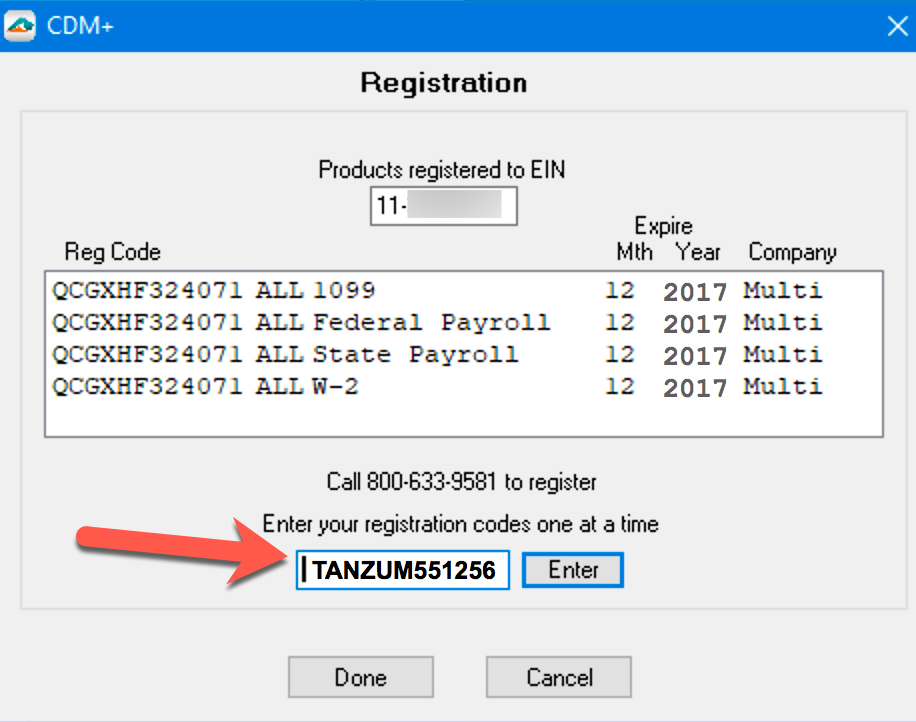Click the Company column header
916x722 pixels.
pos(792,252)
